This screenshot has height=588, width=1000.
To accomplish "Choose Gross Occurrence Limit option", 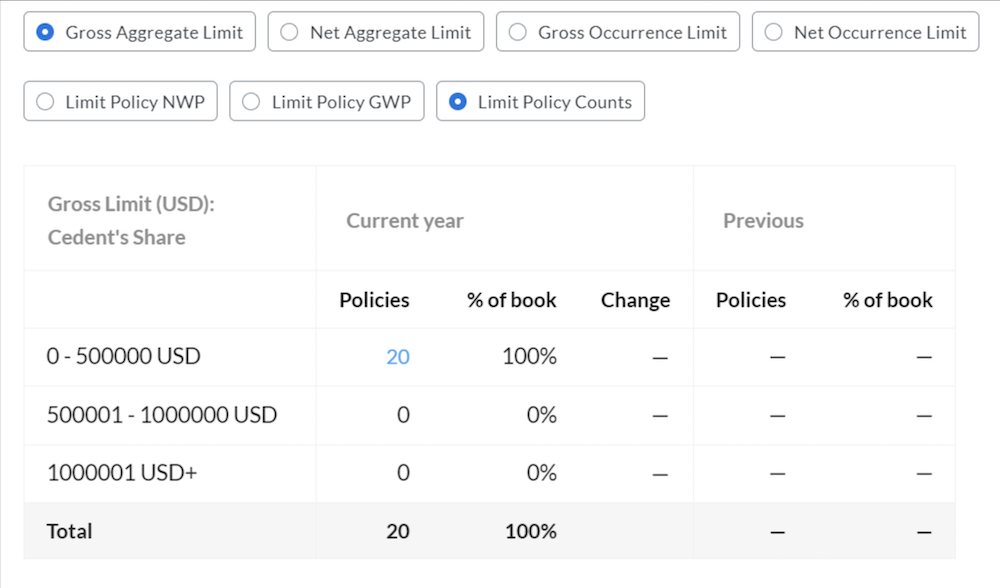I will click(618, 32).
